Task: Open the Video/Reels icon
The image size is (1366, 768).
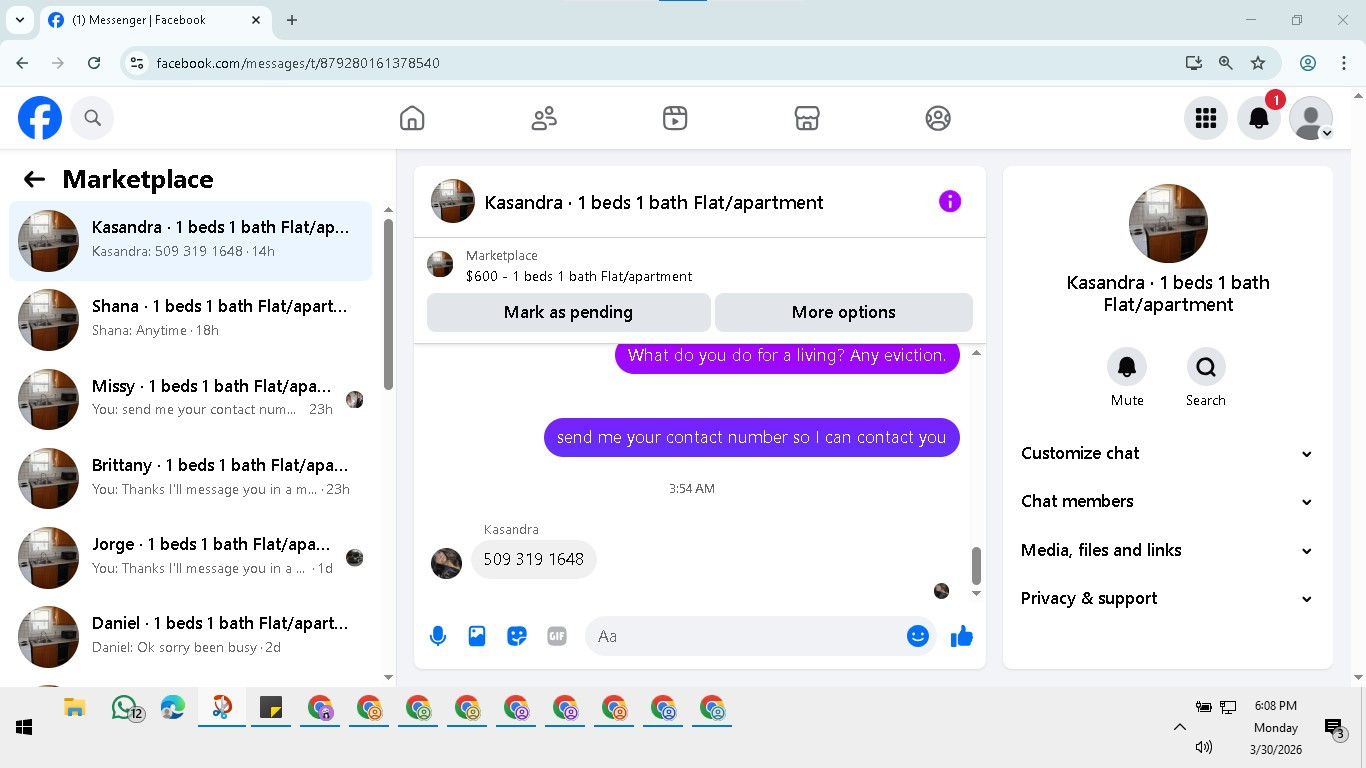Action: pyautogui.click(x=675, y=118)
